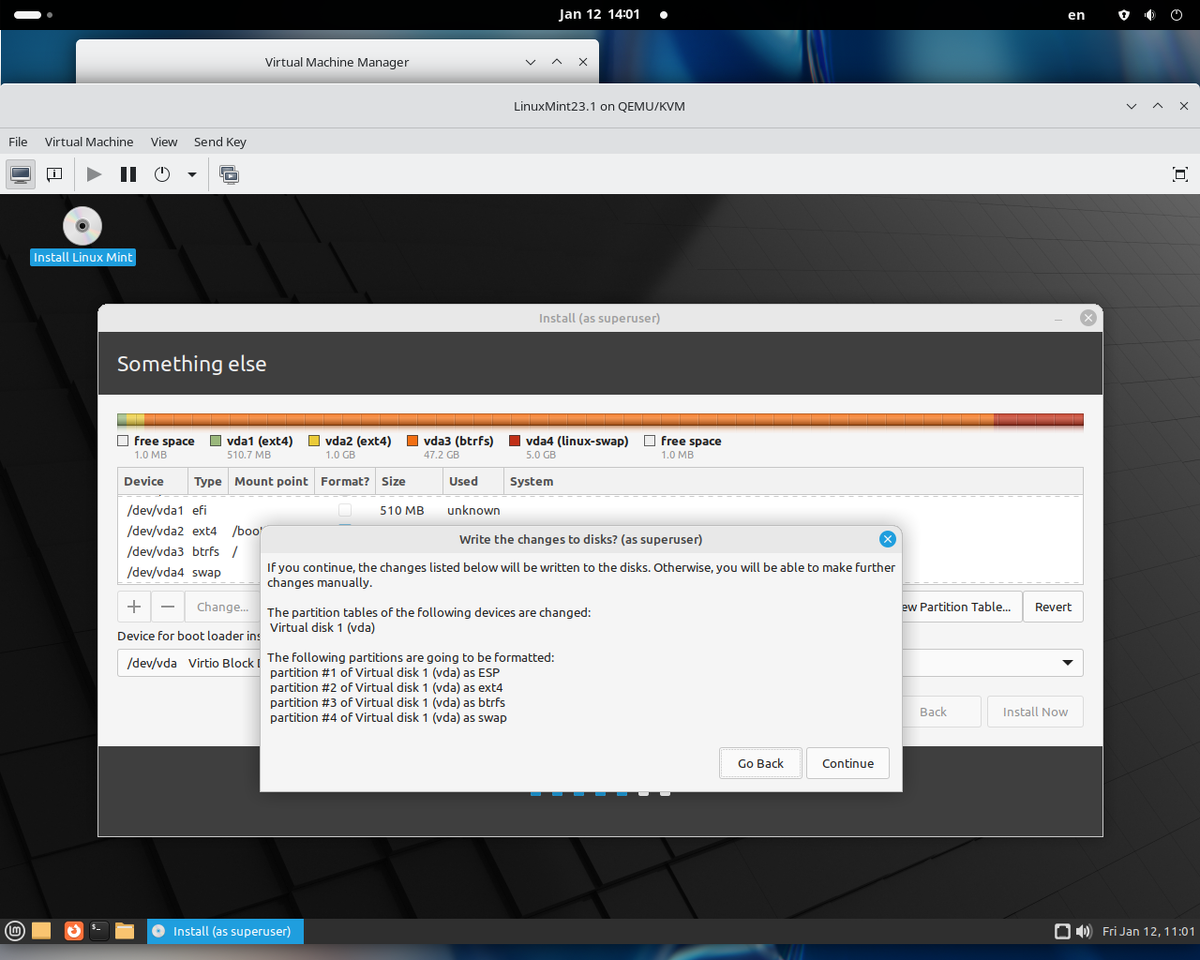Launch the Terminal from the Mint panel
Viewport: 1200px width, 960px height.
99,931
